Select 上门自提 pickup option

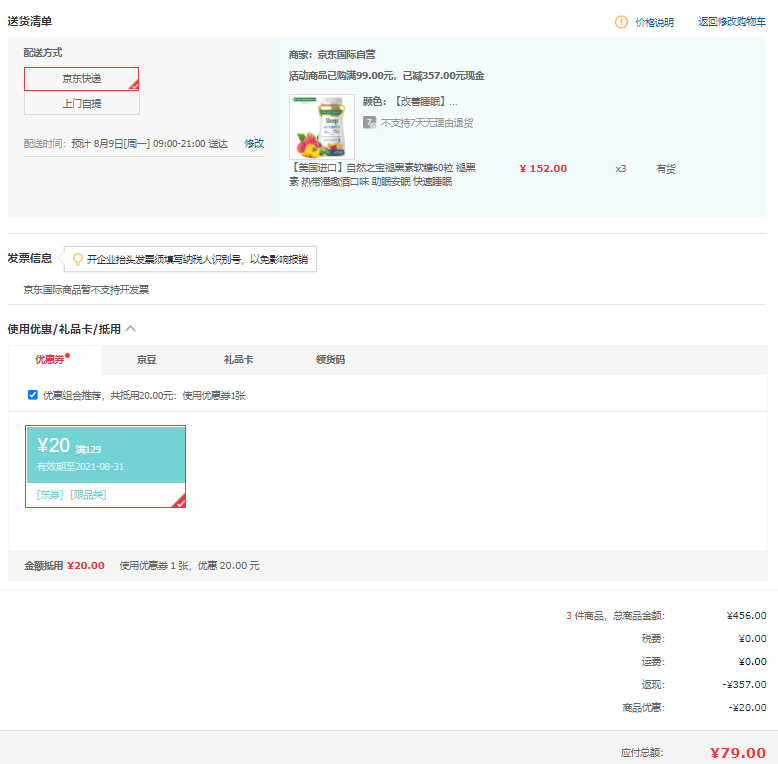point(82,103)
